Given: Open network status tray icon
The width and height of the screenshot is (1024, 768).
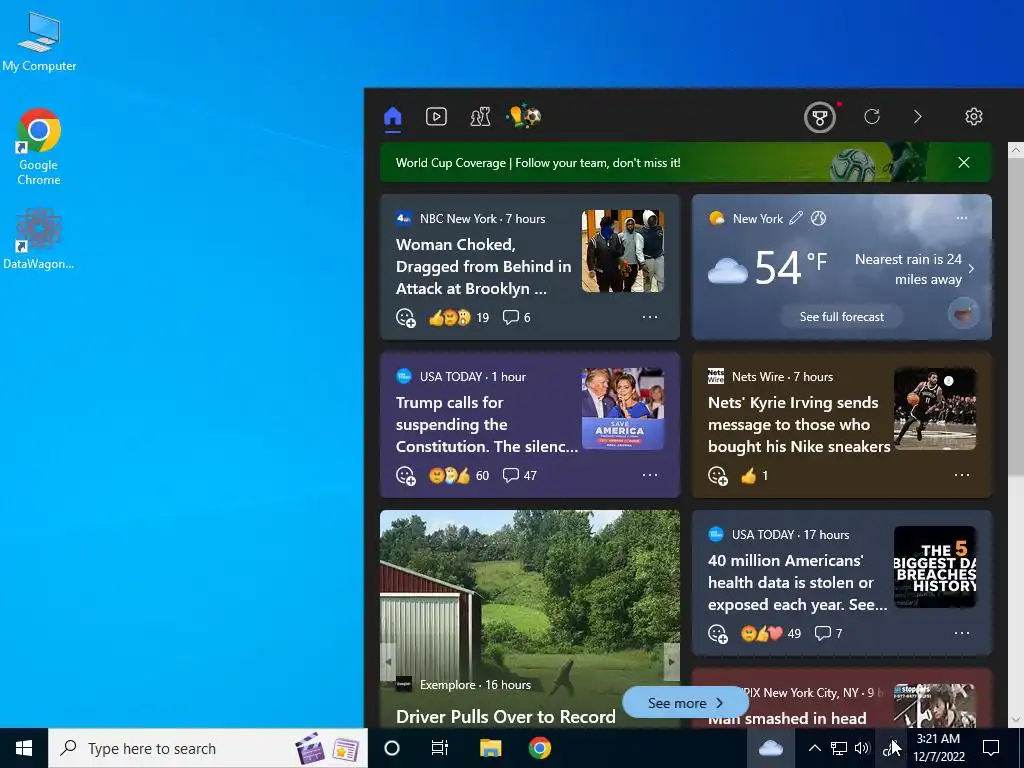Looking at the screenshot, I should 839,748.
